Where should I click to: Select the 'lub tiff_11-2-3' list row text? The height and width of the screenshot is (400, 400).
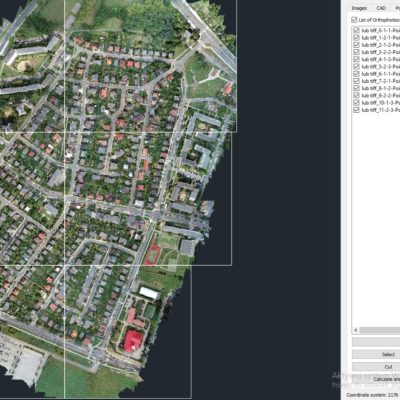(x=381, y=110)
